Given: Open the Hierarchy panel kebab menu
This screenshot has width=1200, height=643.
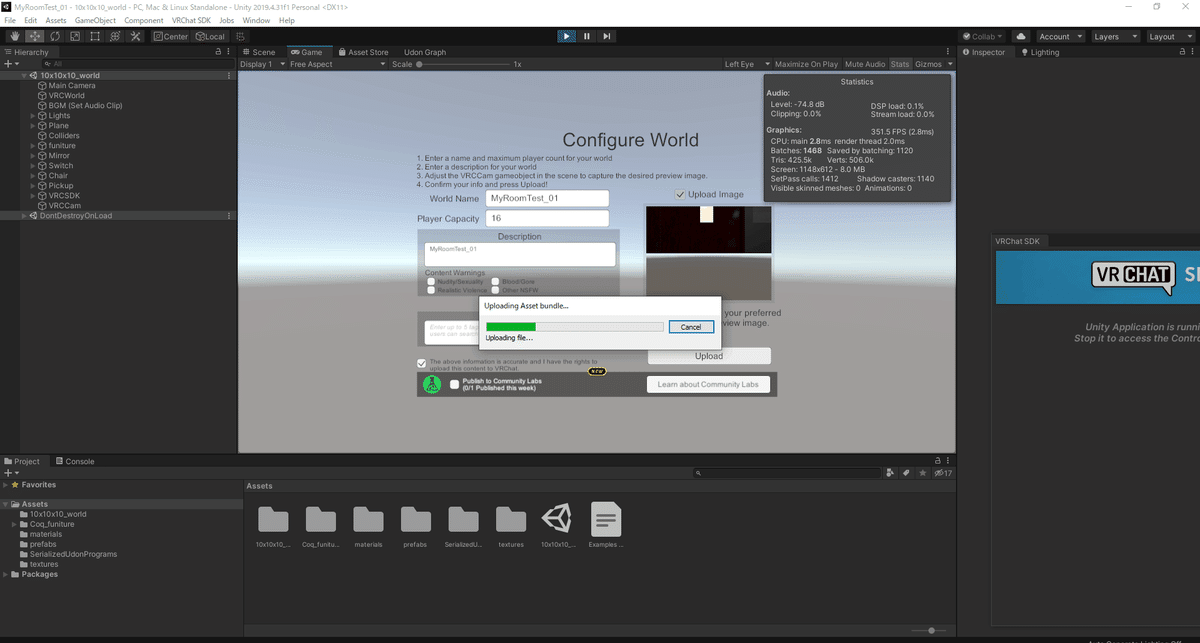Looking at the screenshot, I should pyautogui.click(x=230, y=52).
